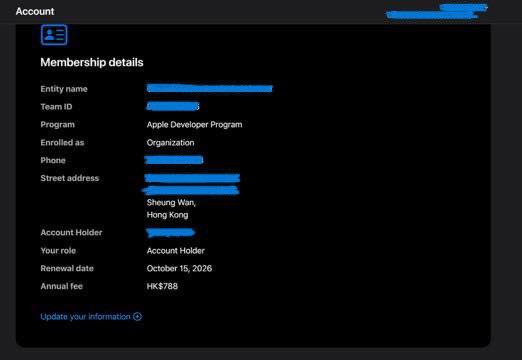
Task: Select the Hong Kong address line
Action: [167, 215]
